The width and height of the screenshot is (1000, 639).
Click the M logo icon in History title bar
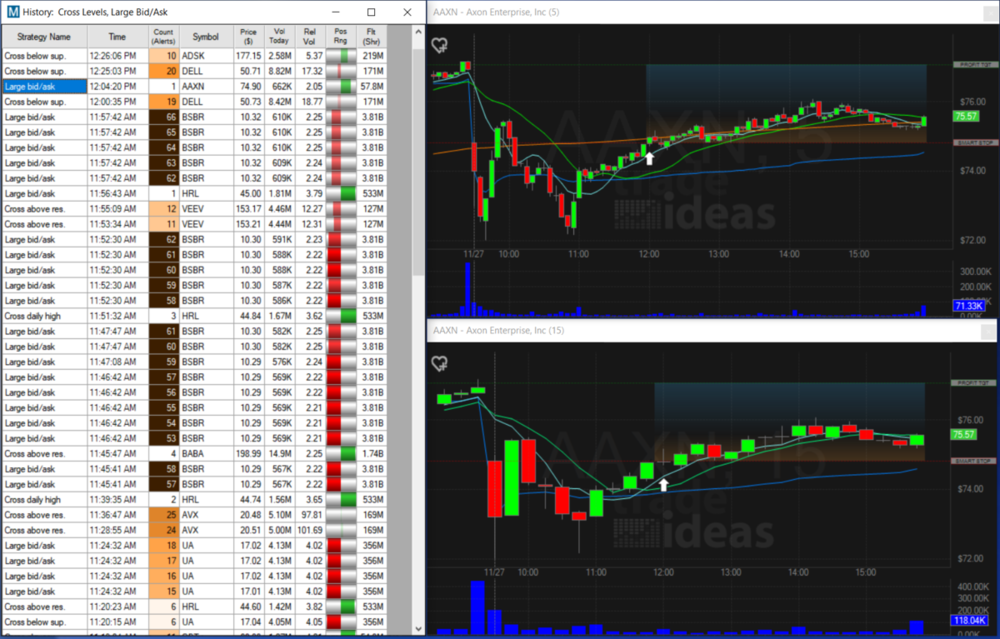(x=13, y=11)
